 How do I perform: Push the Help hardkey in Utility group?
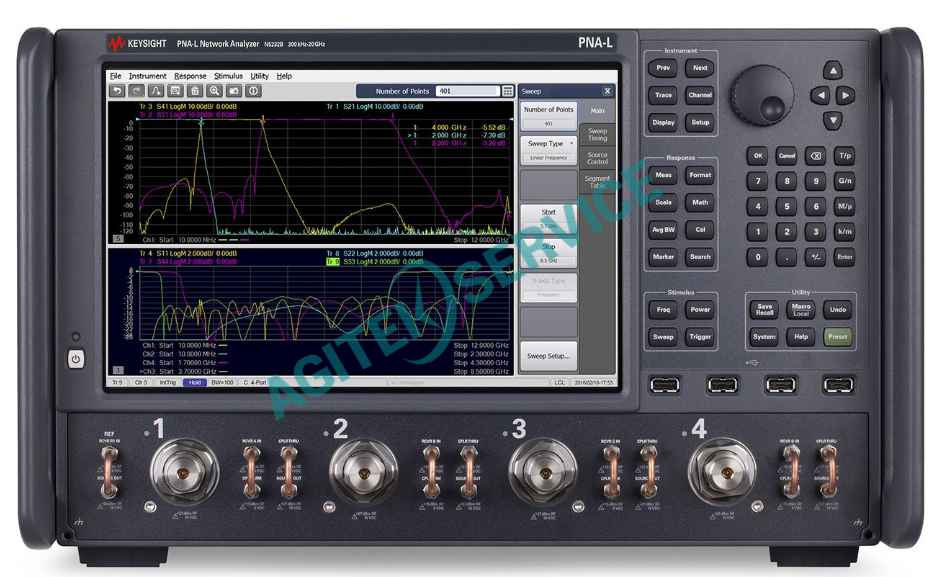(x=801, y=336)
